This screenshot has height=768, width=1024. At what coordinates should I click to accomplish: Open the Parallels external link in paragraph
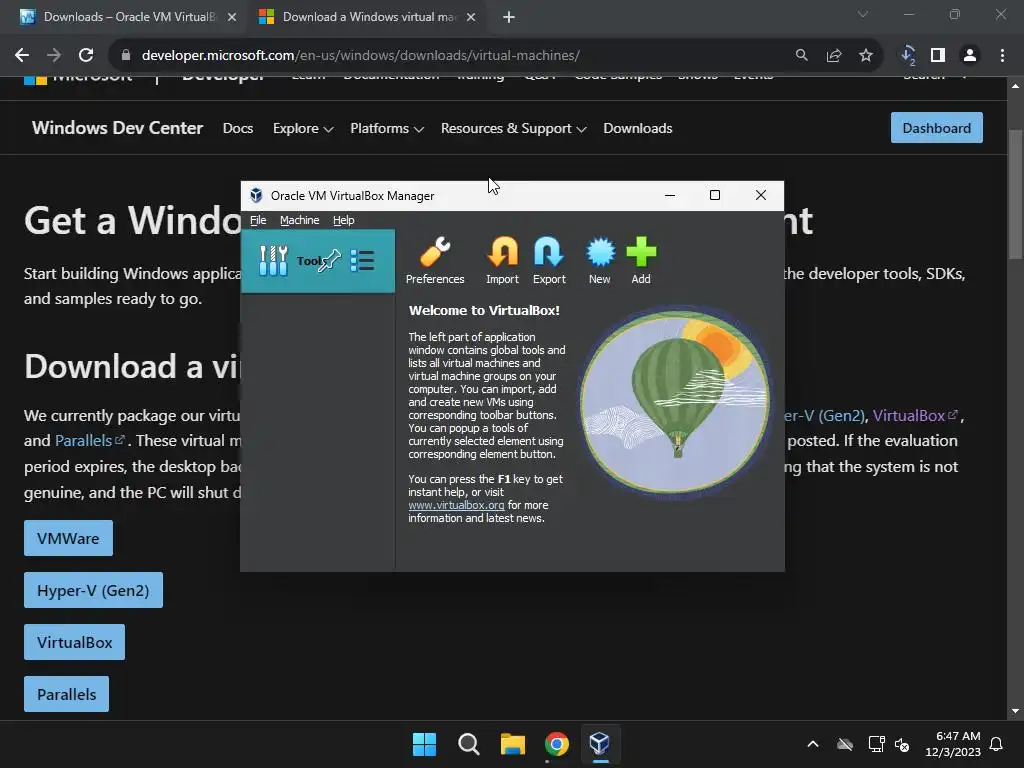pyautogui.click(x=89, y=441)
